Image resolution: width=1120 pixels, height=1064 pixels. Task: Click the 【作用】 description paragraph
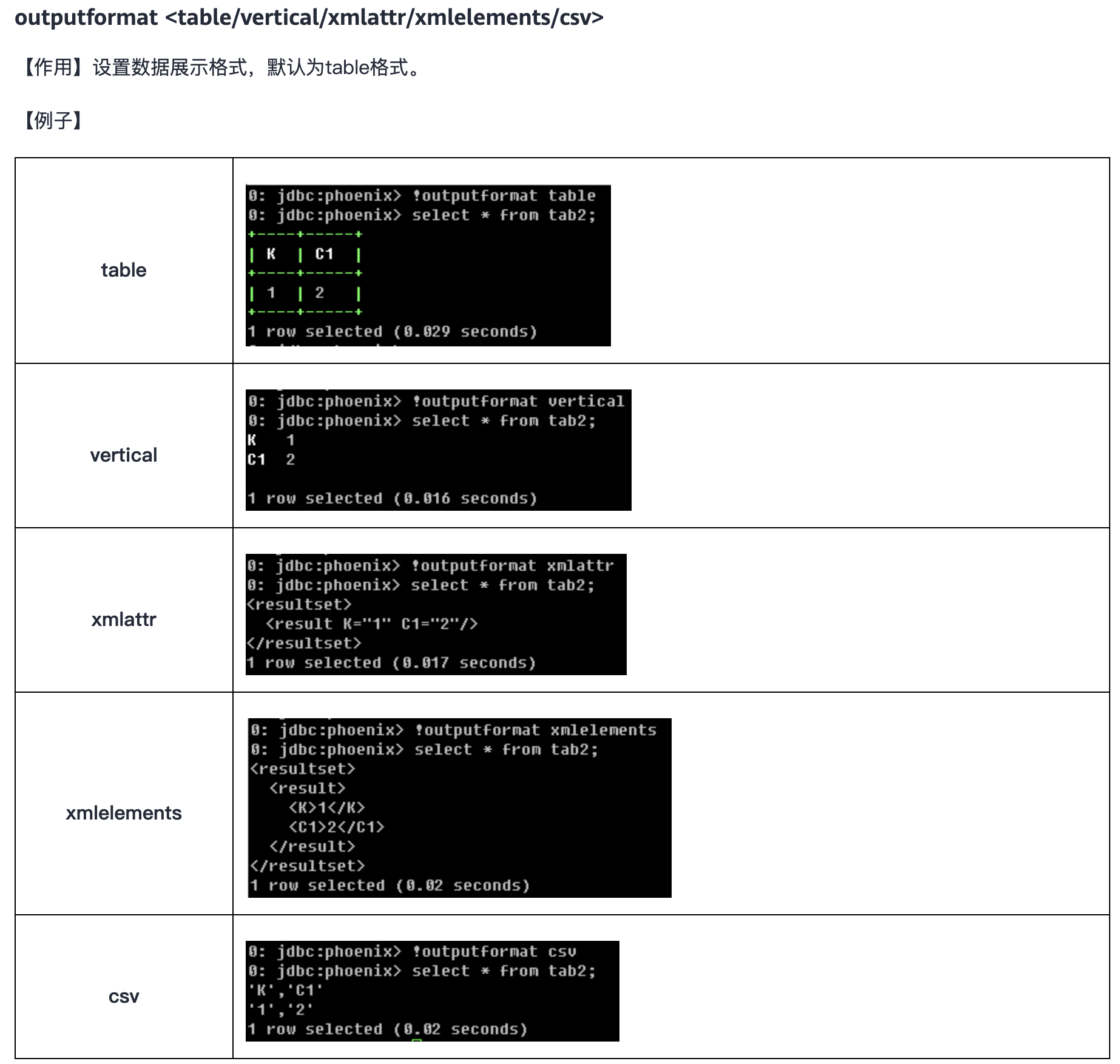tap(222, 67)
